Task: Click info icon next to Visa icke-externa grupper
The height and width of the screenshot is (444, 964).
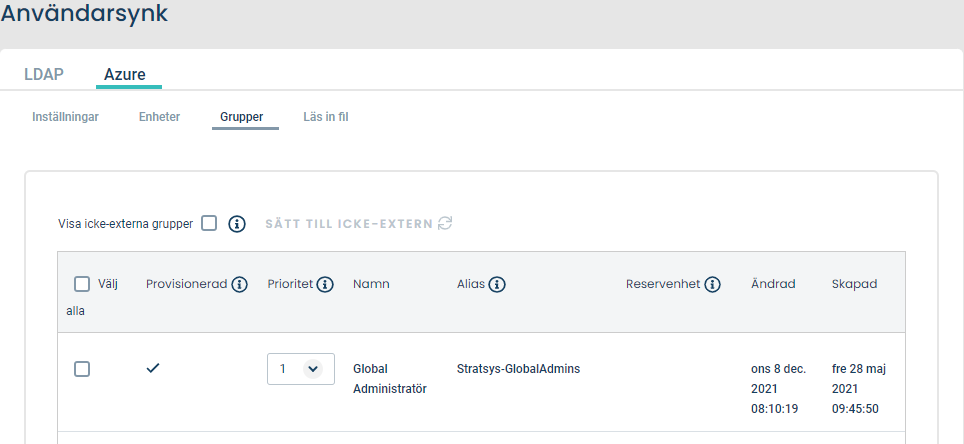Action: tap(237, 224)
